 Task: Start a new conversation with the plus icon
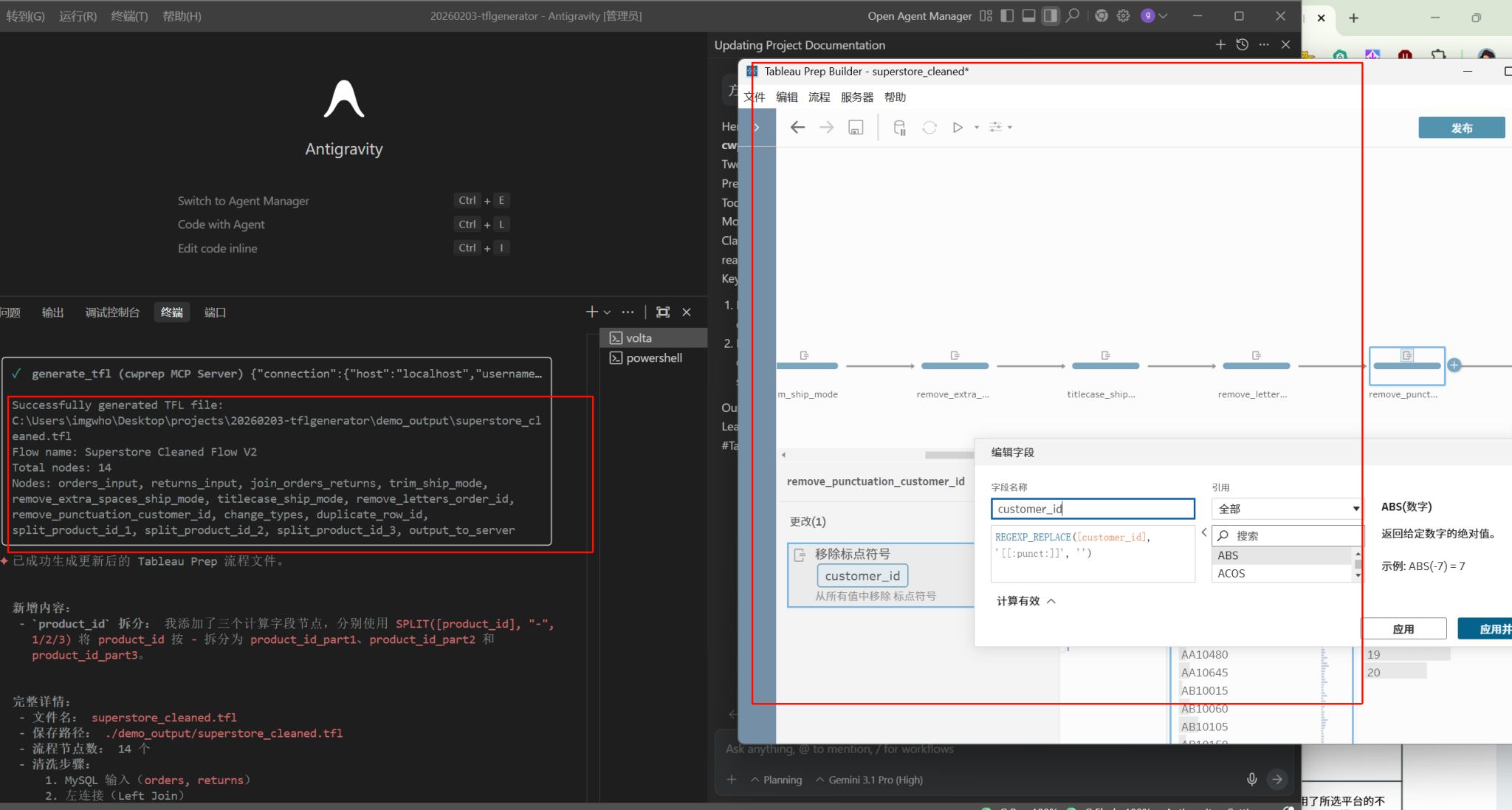[x=1220, y=45]
